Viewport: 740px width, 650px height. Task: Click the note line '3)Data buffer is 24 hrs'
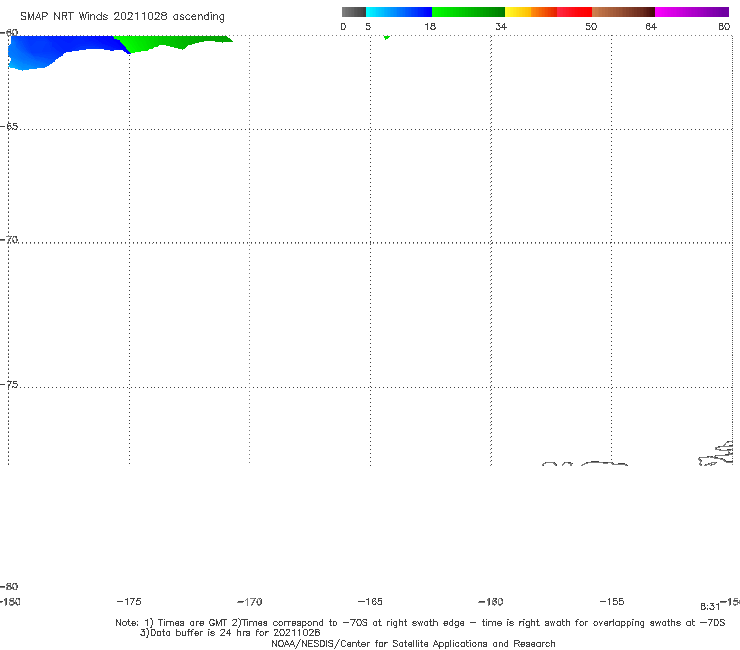pyautogui.click(x=230, y=633)
